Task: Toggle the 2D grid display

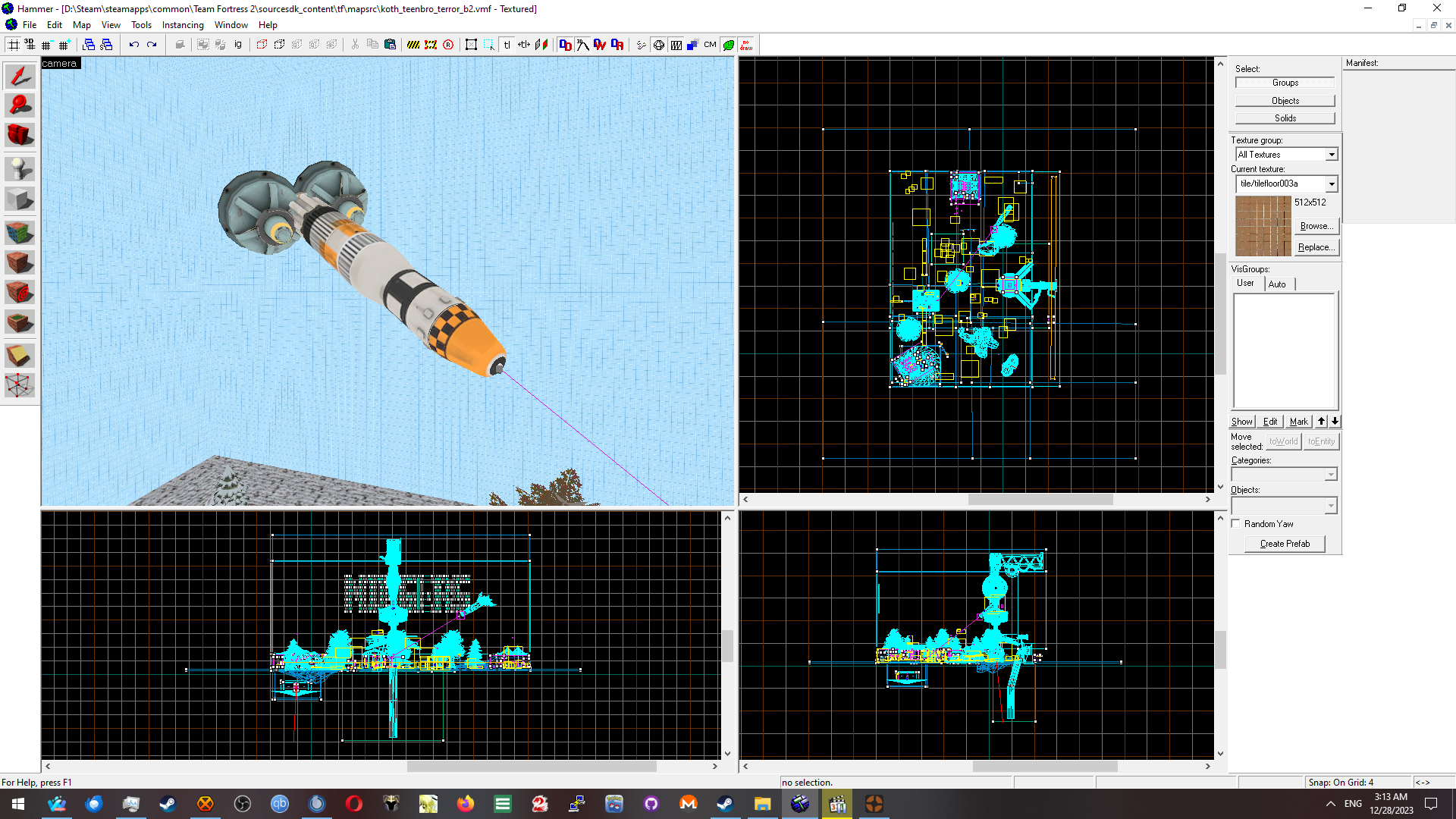Action: 14,45
